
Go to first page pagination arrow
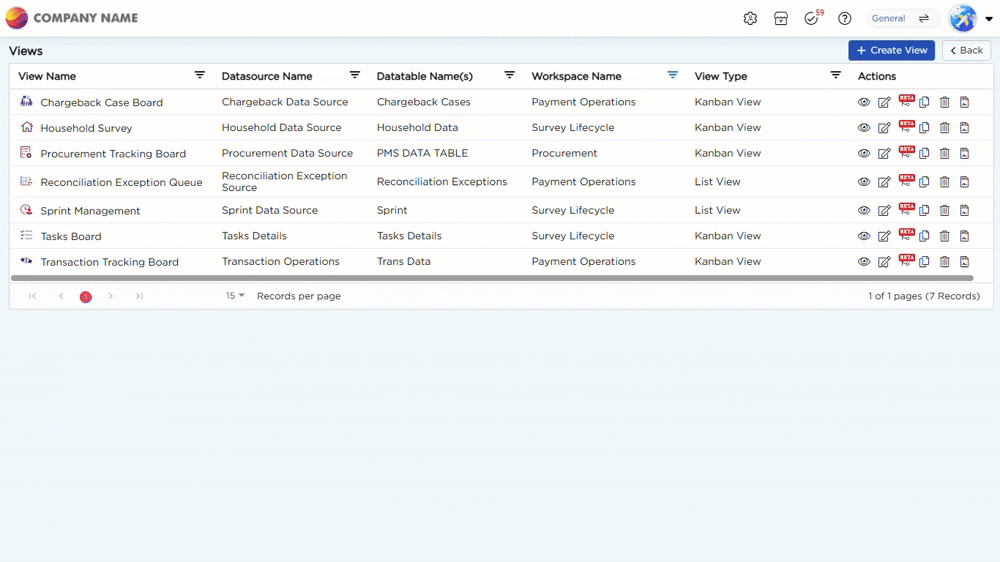coord(32,296)
